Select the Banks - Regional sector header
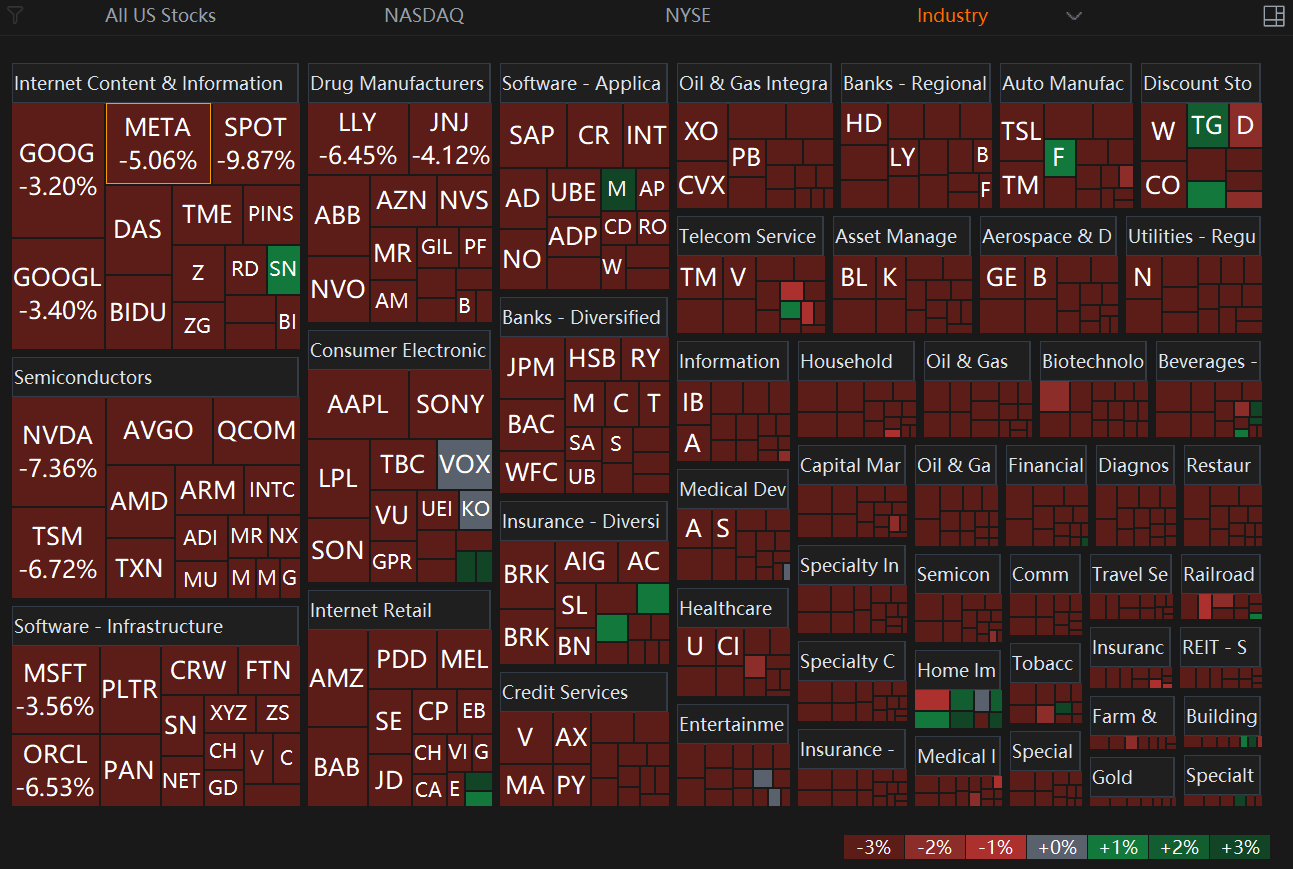 tap(915, 84)
